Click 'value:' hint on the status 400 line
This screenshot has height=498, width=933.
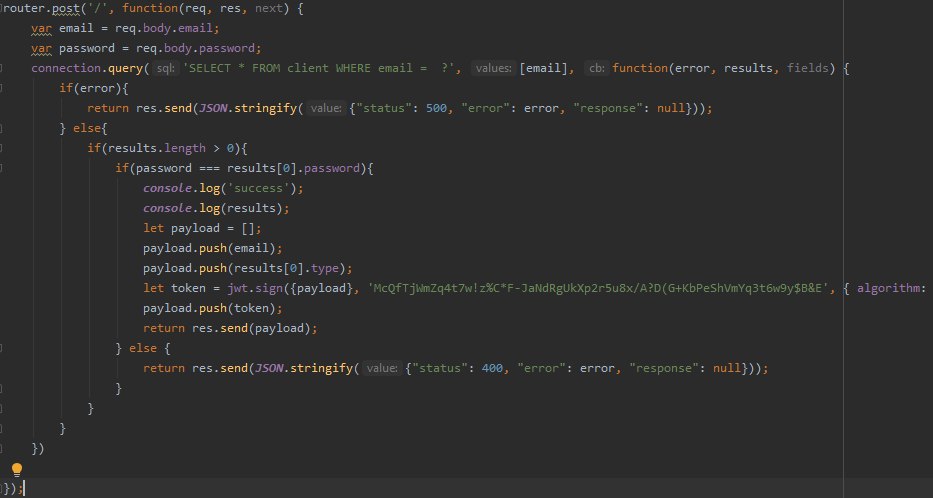381,368
